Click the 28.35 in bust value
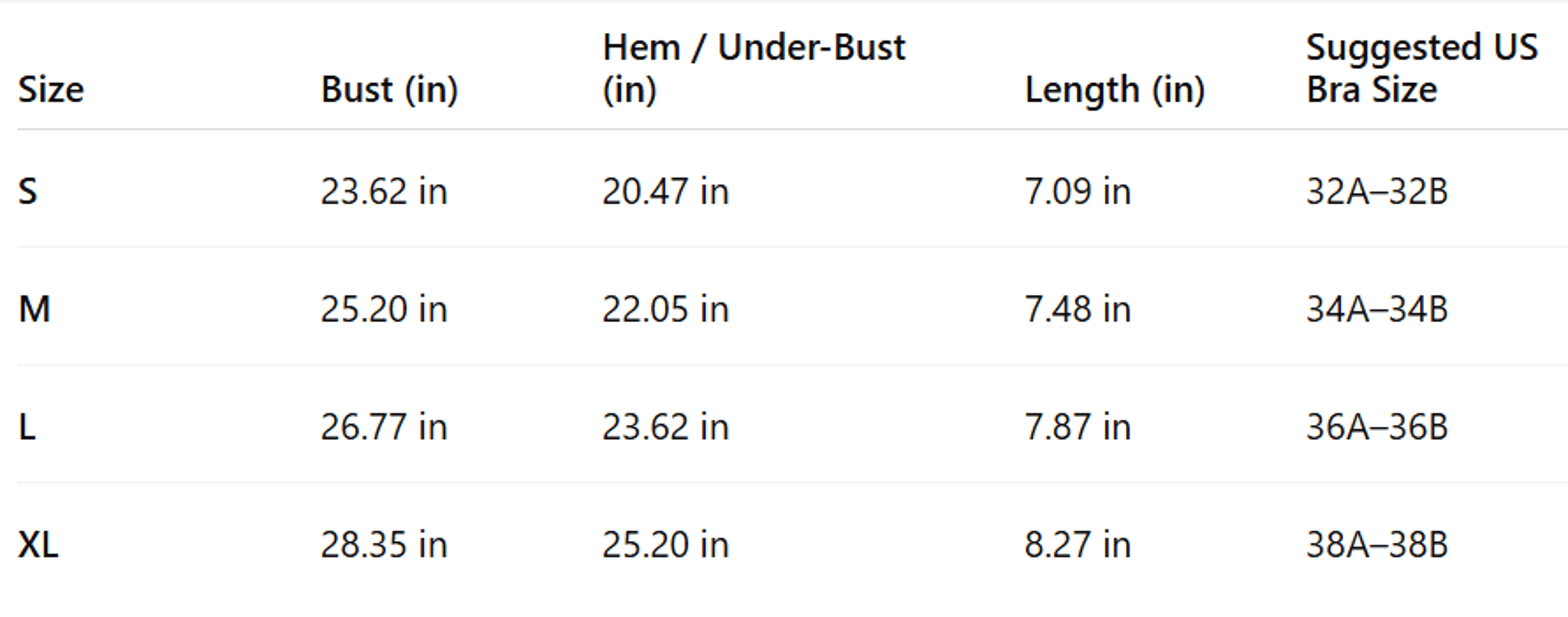The image size is (1568, 617). pos(384,545)
